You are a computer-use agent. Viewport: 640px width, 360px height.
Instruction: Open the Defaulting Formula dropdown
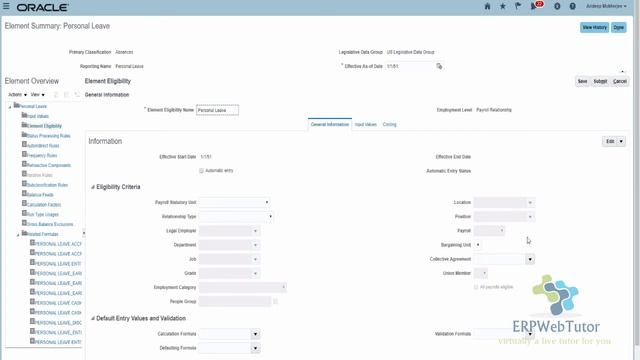[x=255, y=348]
